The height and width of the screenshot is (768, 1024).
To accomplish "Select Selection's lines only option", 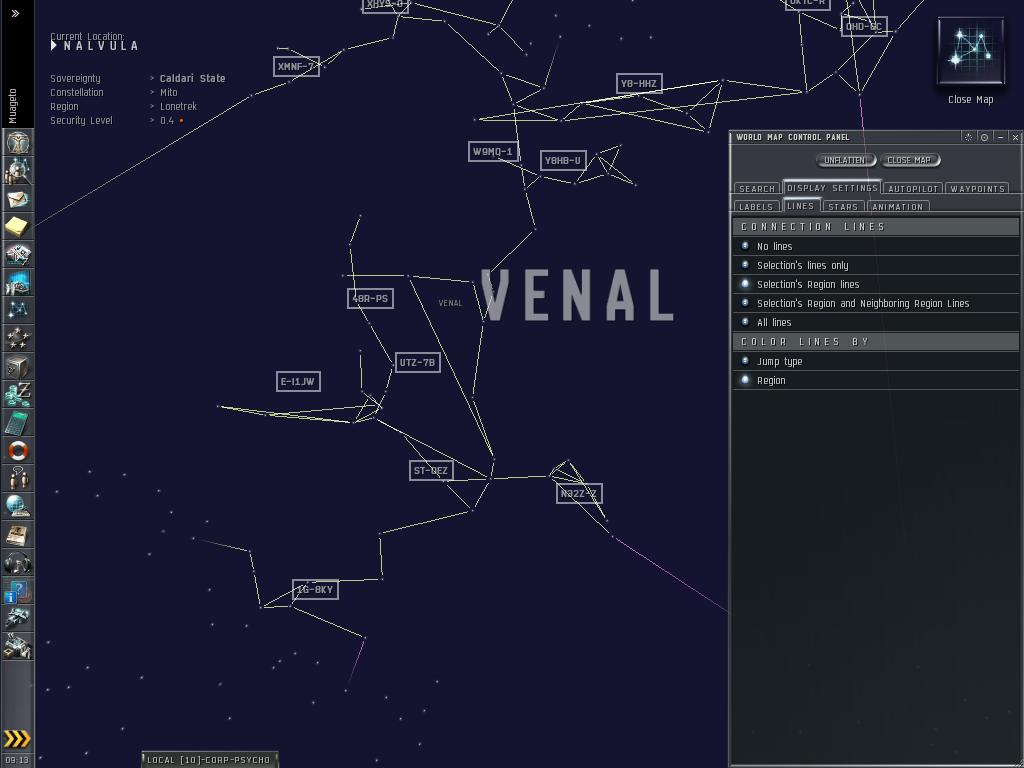I will [x=876, y=265].
